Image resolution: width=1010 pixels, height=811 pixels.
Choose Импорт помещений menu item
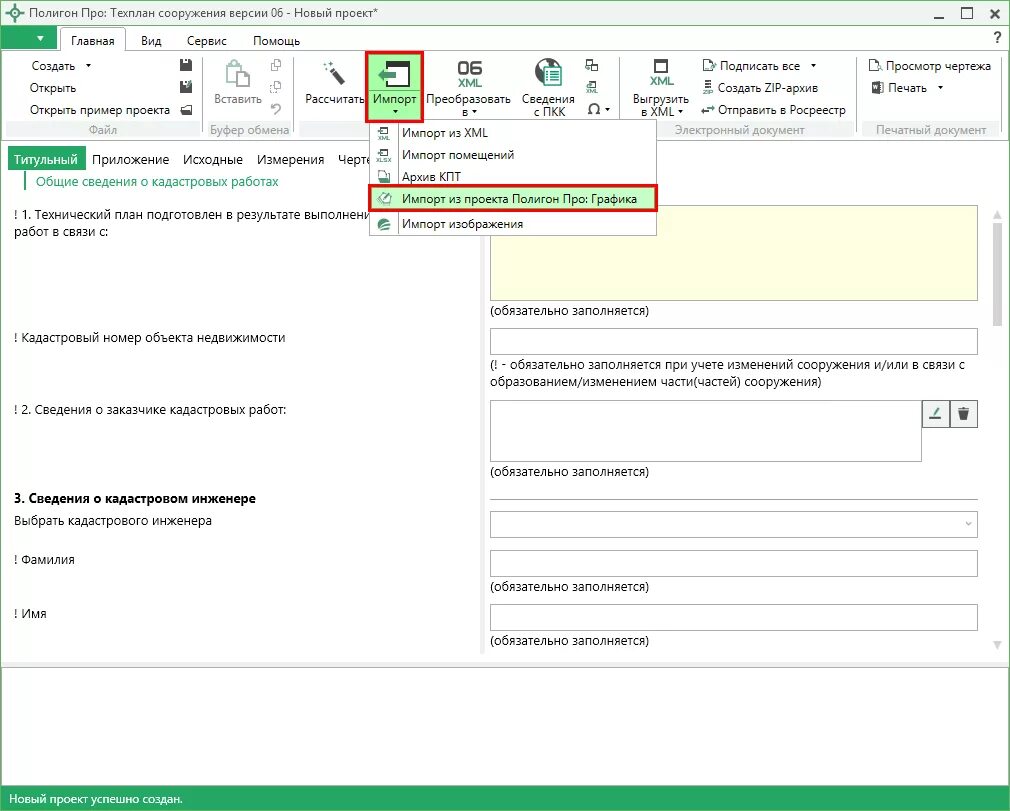click(513, 155)
